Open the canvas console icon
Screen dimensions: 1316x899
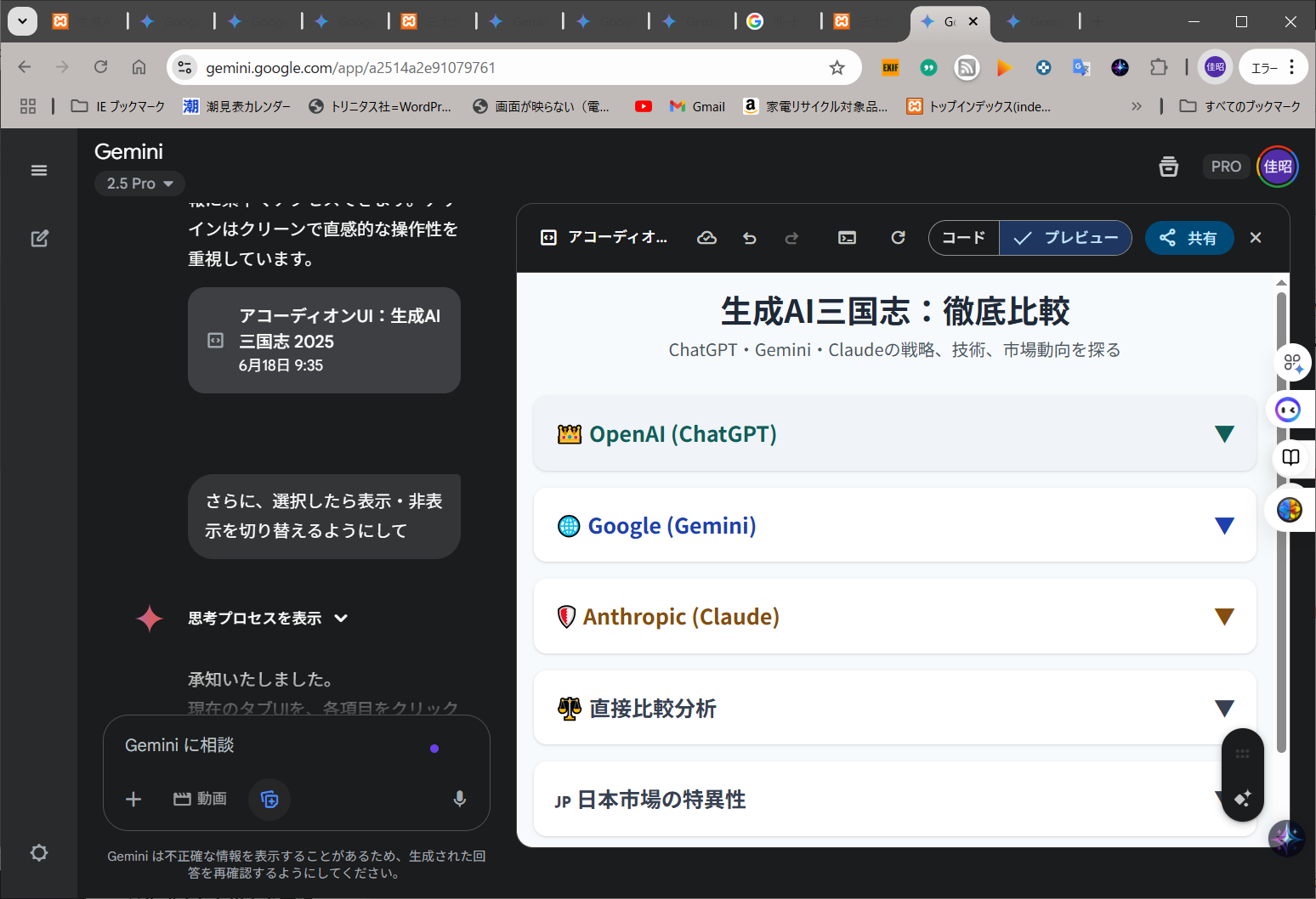pos(848,238)
